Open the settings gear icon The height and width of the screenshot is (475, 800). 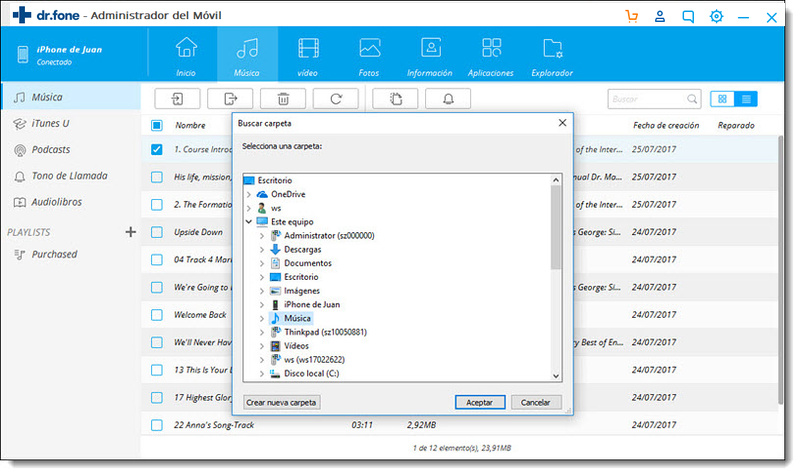716,16
